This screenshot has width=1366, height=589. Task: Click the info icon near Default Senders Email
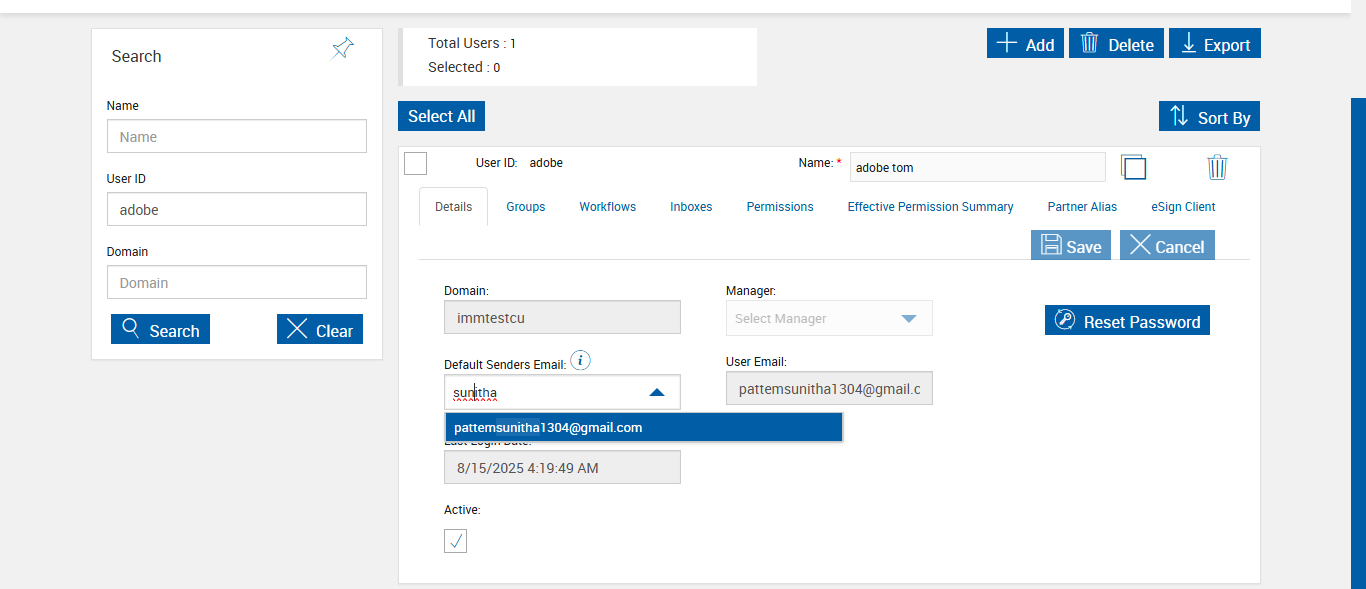click(581, 361)
